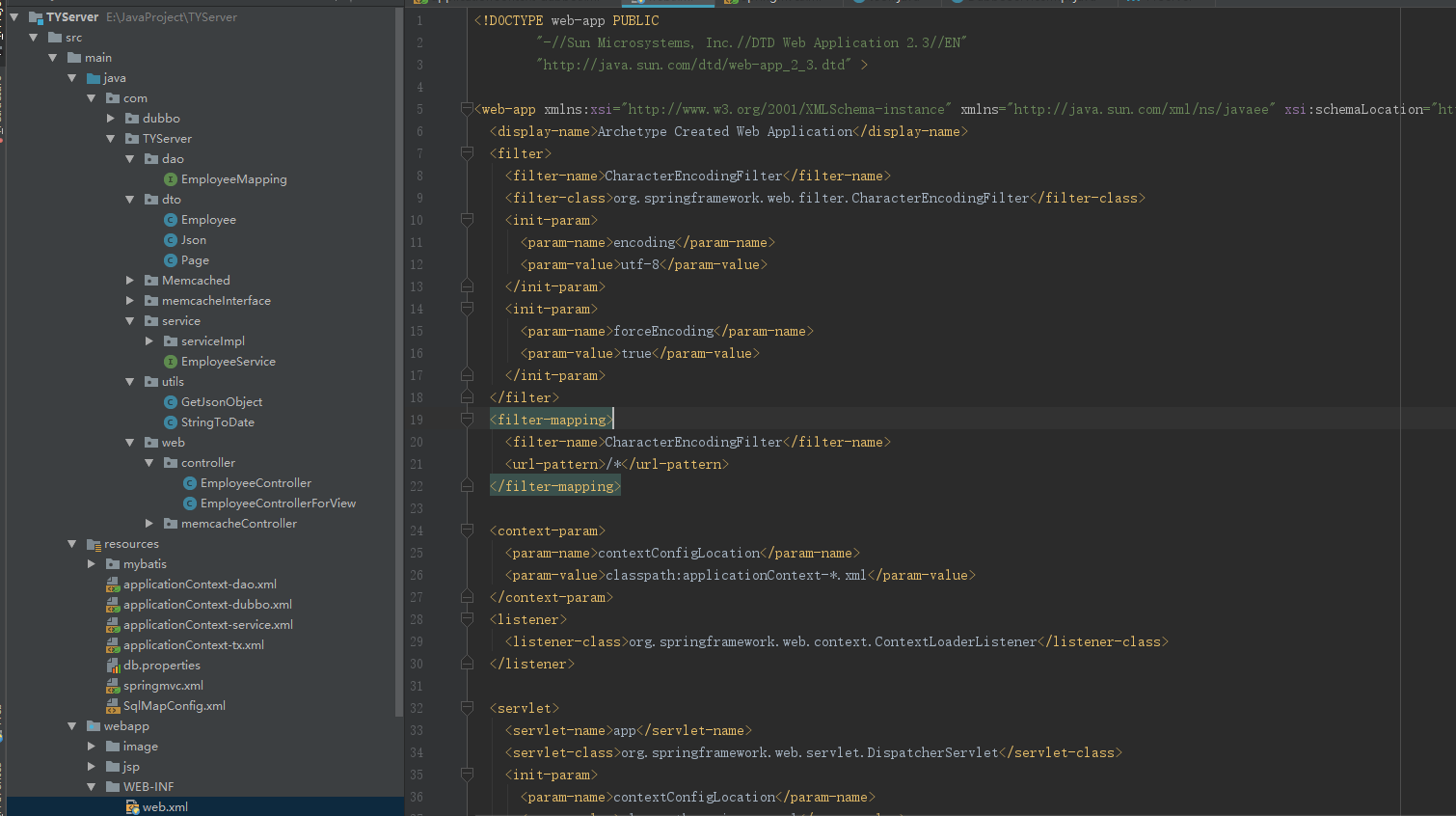
Task: Open springmvc.xml from the resources folder
Action: pos(163,686)
